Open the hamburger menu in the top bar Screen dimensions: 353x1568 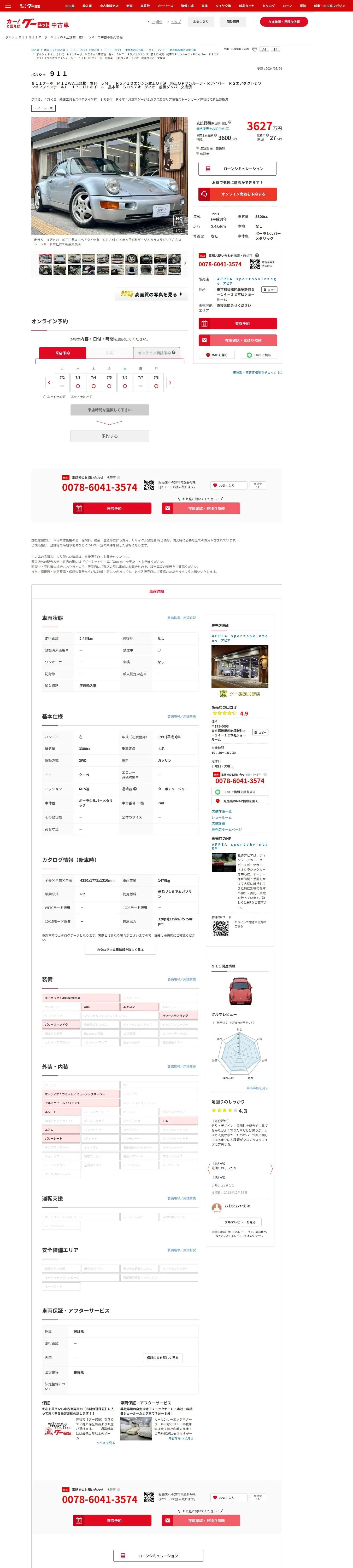point(8,5)
